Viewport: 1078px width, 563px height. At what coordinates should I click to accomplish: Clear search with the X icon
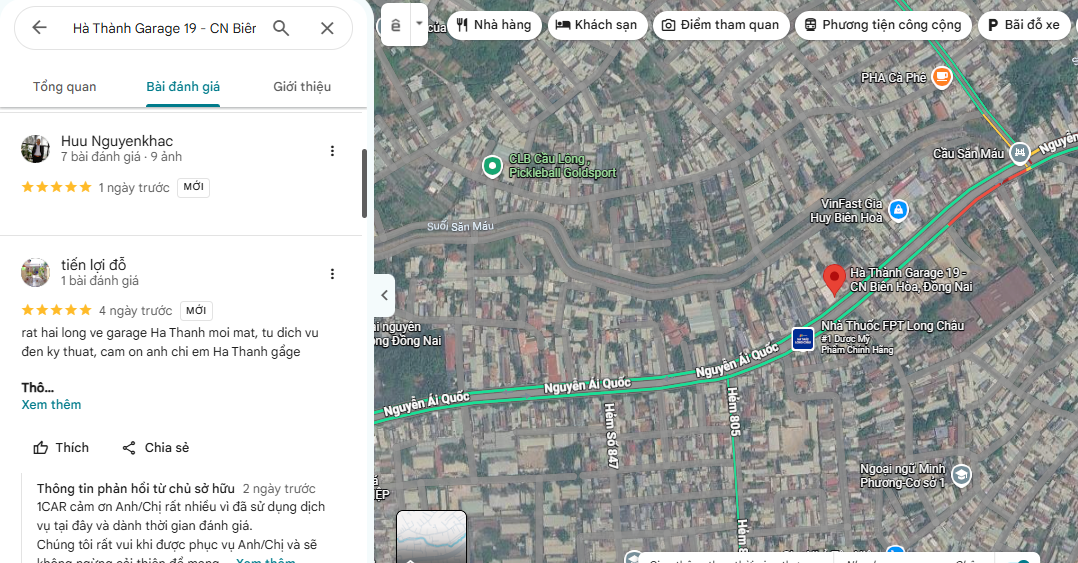pyautogui.click(x=327, y=28)
